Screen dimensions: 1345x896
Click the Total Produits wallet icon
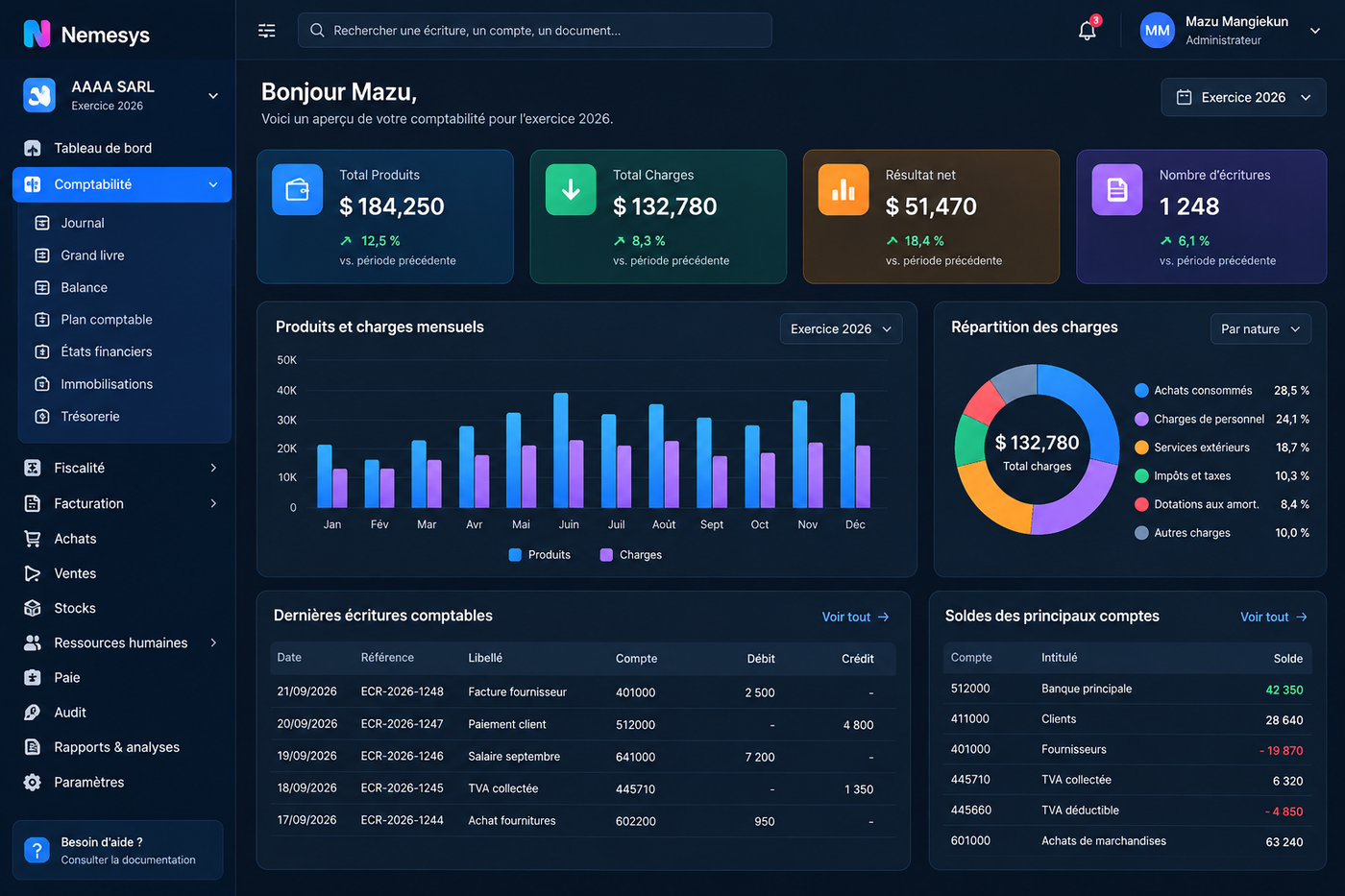pos(298,190)
